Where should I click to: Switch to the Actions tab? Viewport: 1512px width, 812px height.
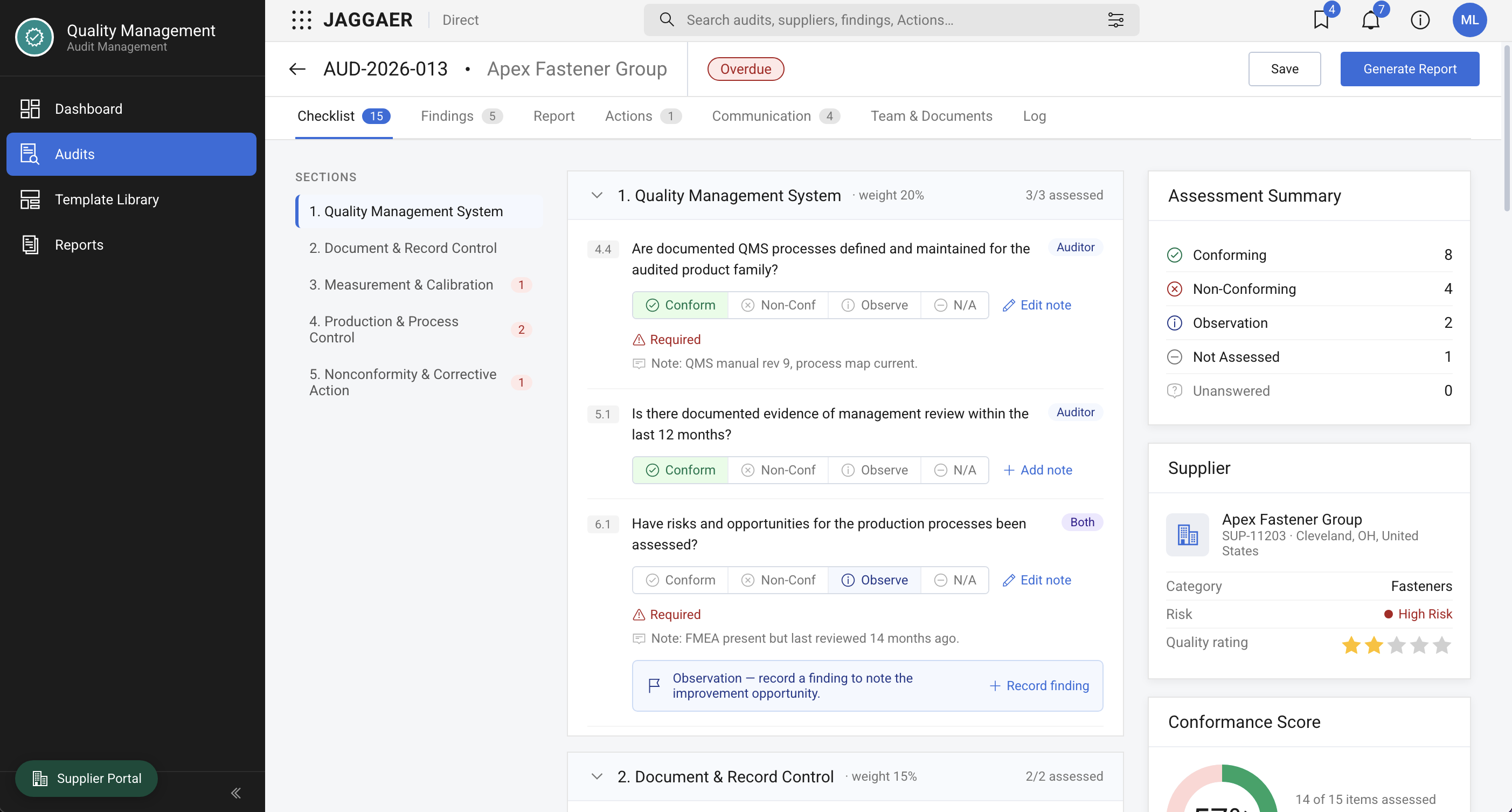643,116
